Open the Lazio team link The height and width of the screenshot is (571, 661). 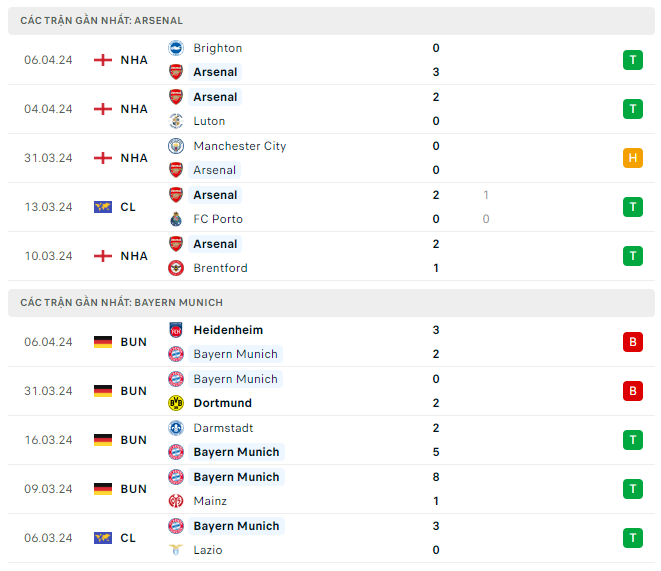pos(208,550)
